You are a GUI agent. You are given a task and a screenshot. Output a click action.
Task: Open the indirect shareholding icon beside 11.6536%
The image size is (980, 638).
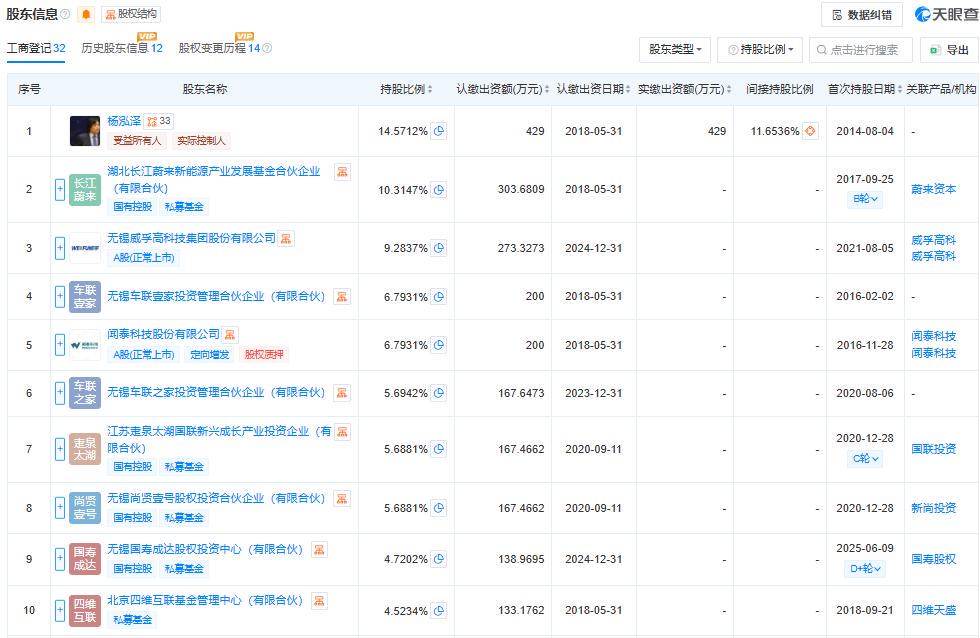click(810, 131)
